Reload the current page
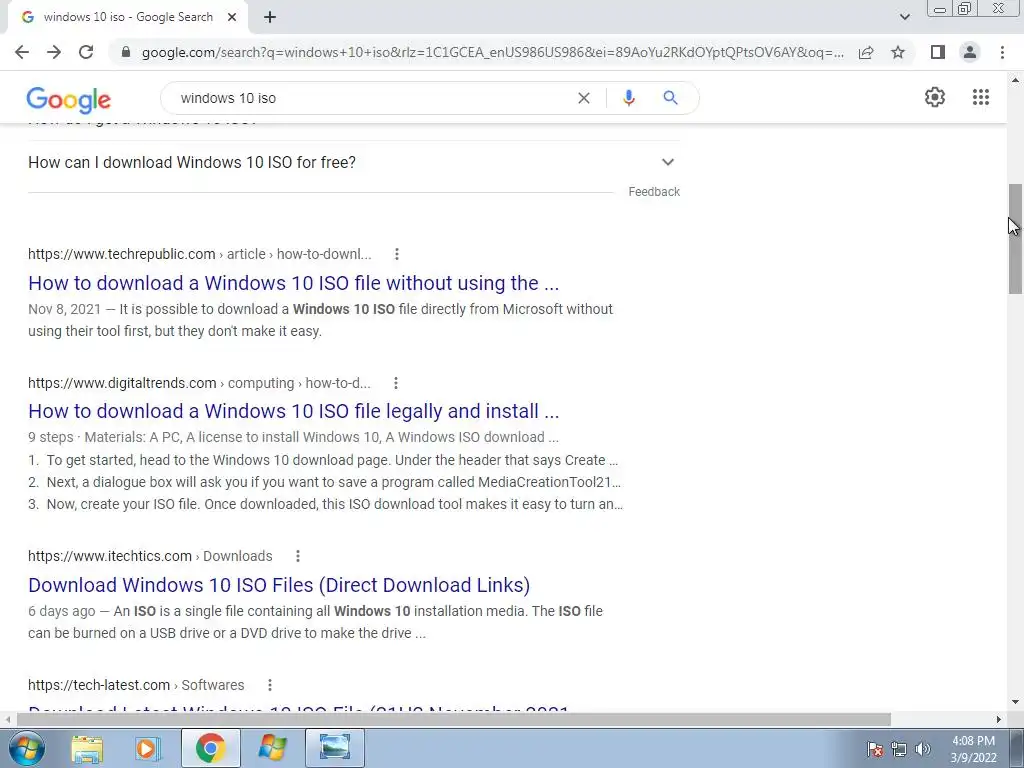Image resolution: width=1024 pixels, height=768 pixels. (x=86, y=52)
